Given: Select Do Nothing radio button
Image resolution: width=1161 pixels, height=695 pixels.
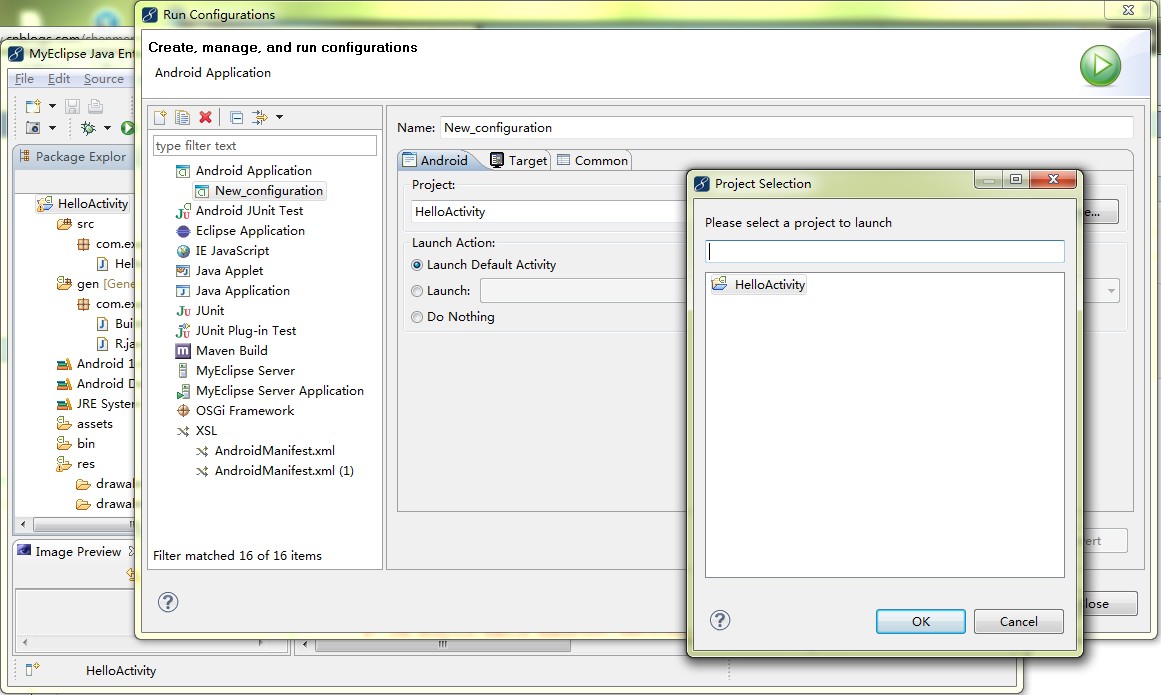Looking at the screenshot, I should pos(417,317).
